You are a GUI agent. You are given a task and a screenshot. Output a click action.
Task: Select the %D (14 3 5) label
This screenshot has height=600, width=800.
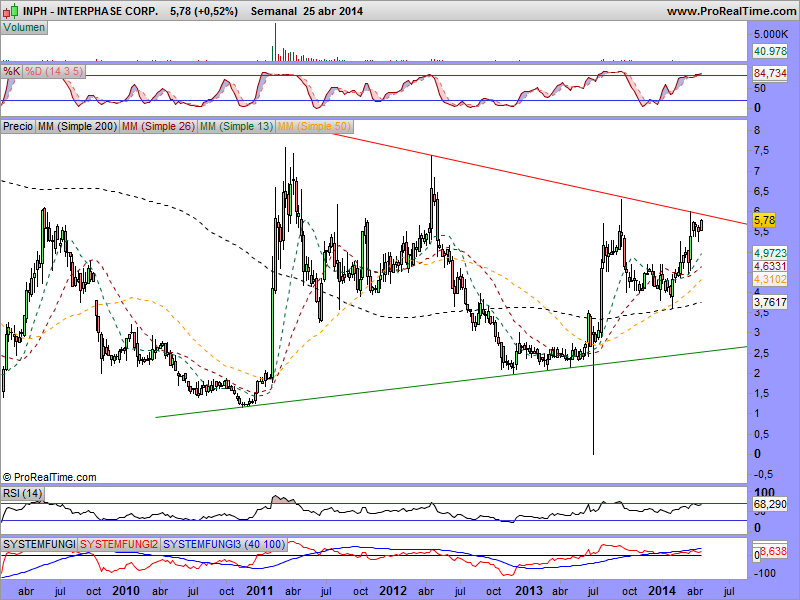point(54,71)
